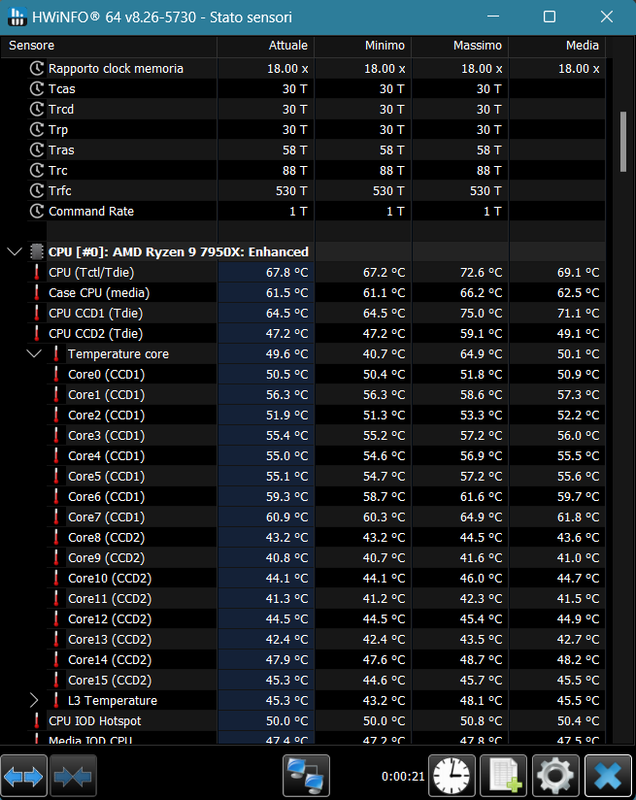The width and height of the screenshot is (636, 800).
Task: Click the expand columns arrows button
Action: click(24, 776)
